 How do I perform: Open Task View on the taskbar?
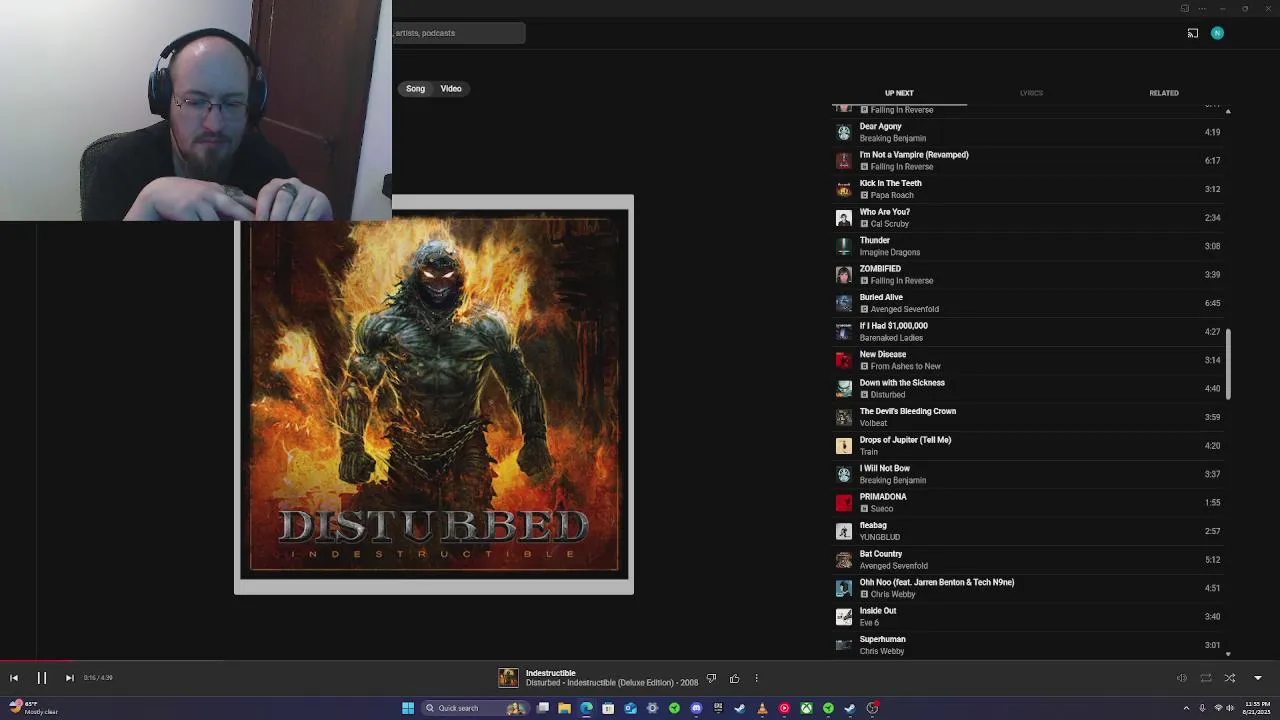coord(543,708)
